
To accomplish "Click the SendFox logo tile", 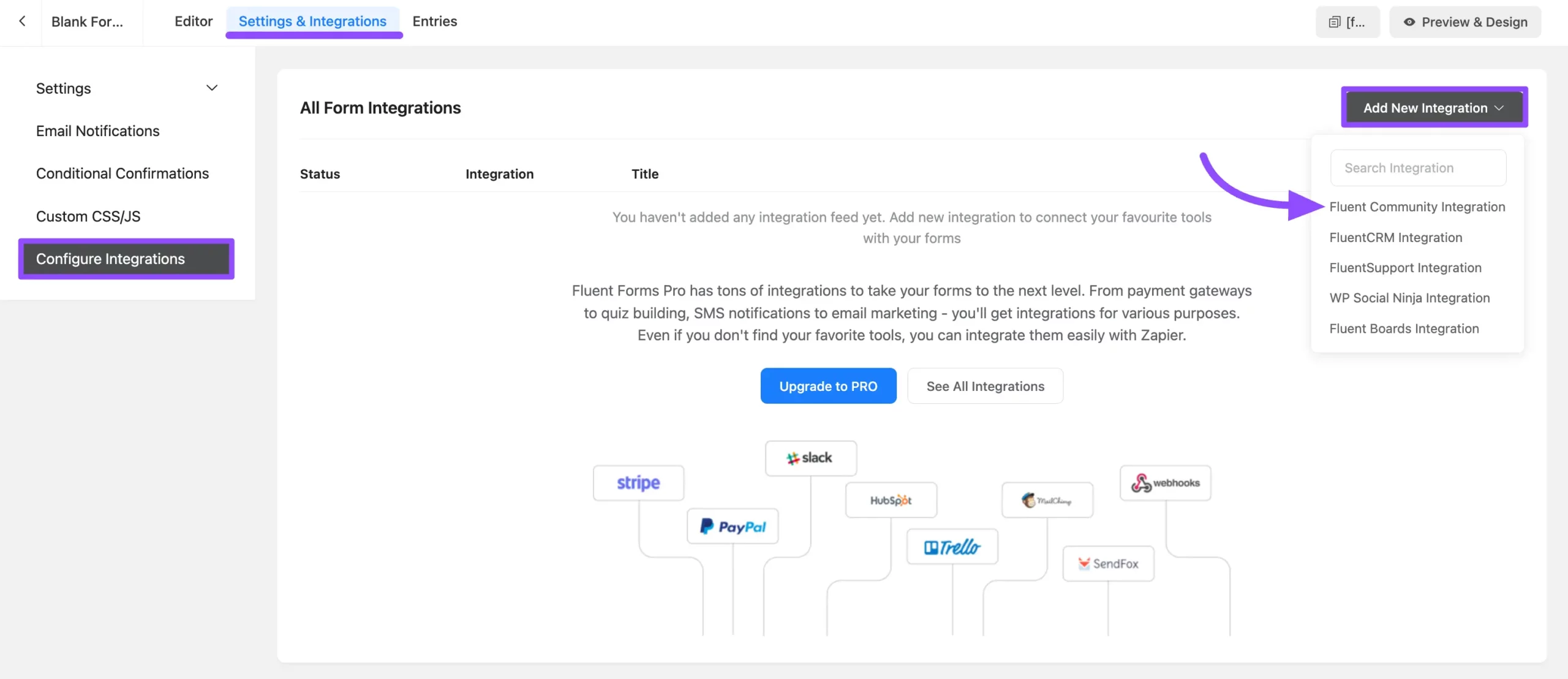I will coord(1108,564).
